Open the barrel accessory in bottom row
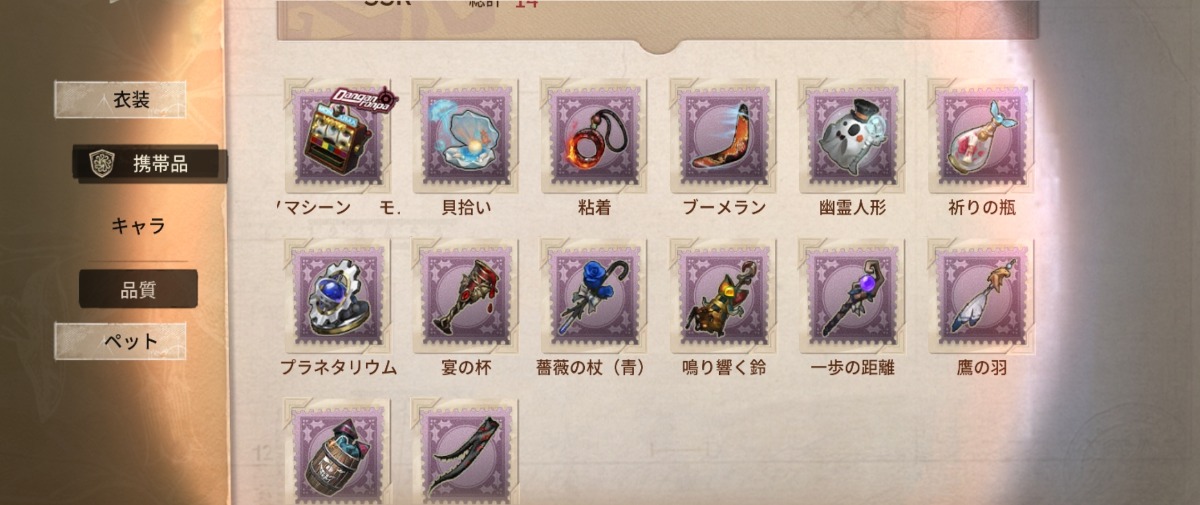This screenshot has width=1200, height=505. coord(337,452)
